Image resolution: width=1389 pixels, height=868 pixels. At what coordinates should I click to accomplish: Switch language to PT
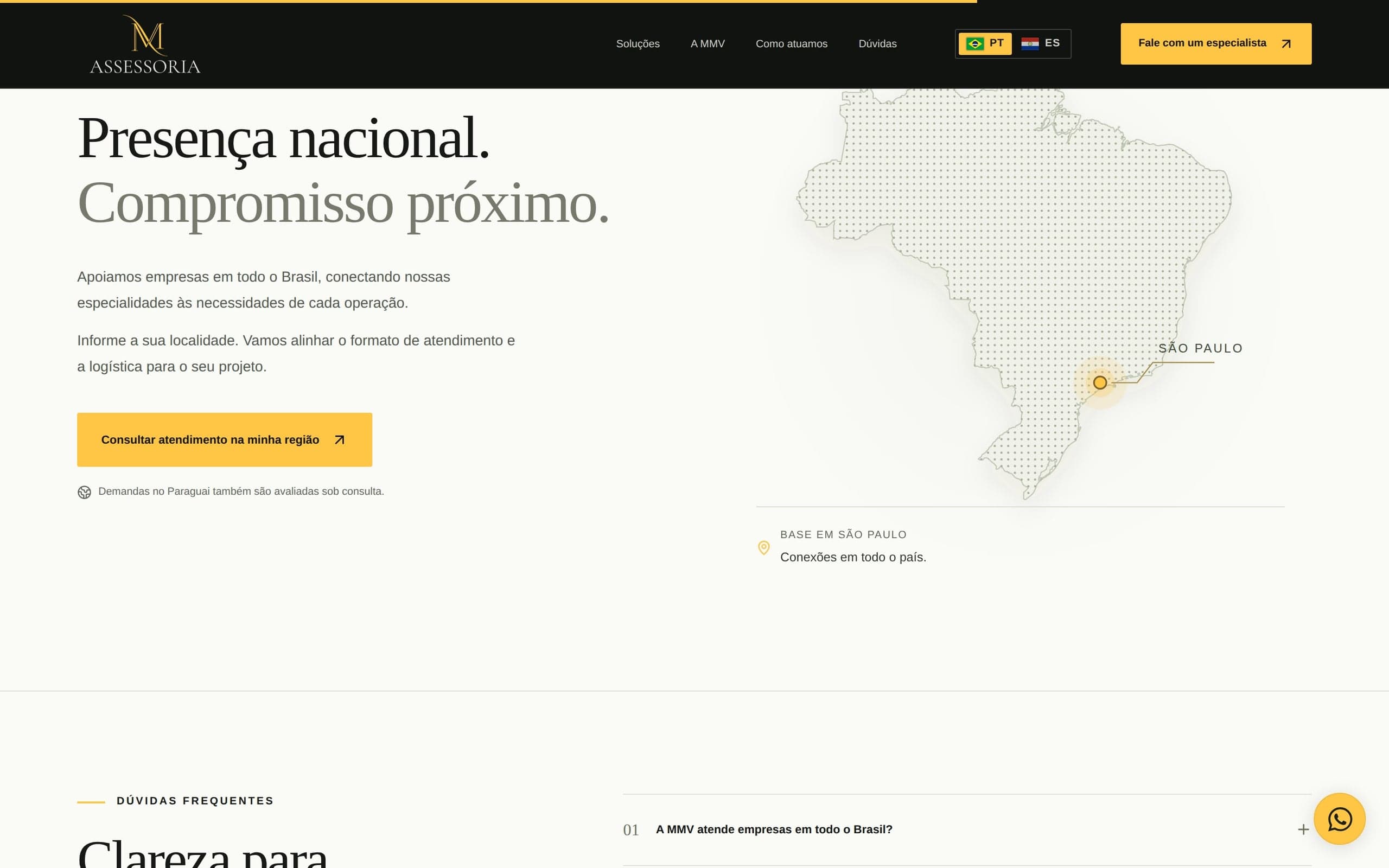pyautogui.click(x=985, y=43)
